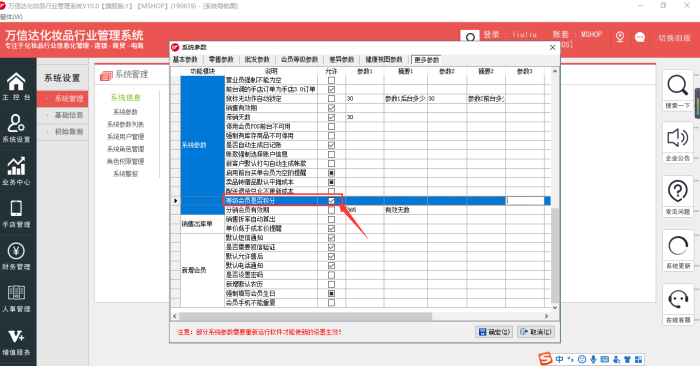
Task: Switch to 基本参数 tab
Action: point(185,60)
